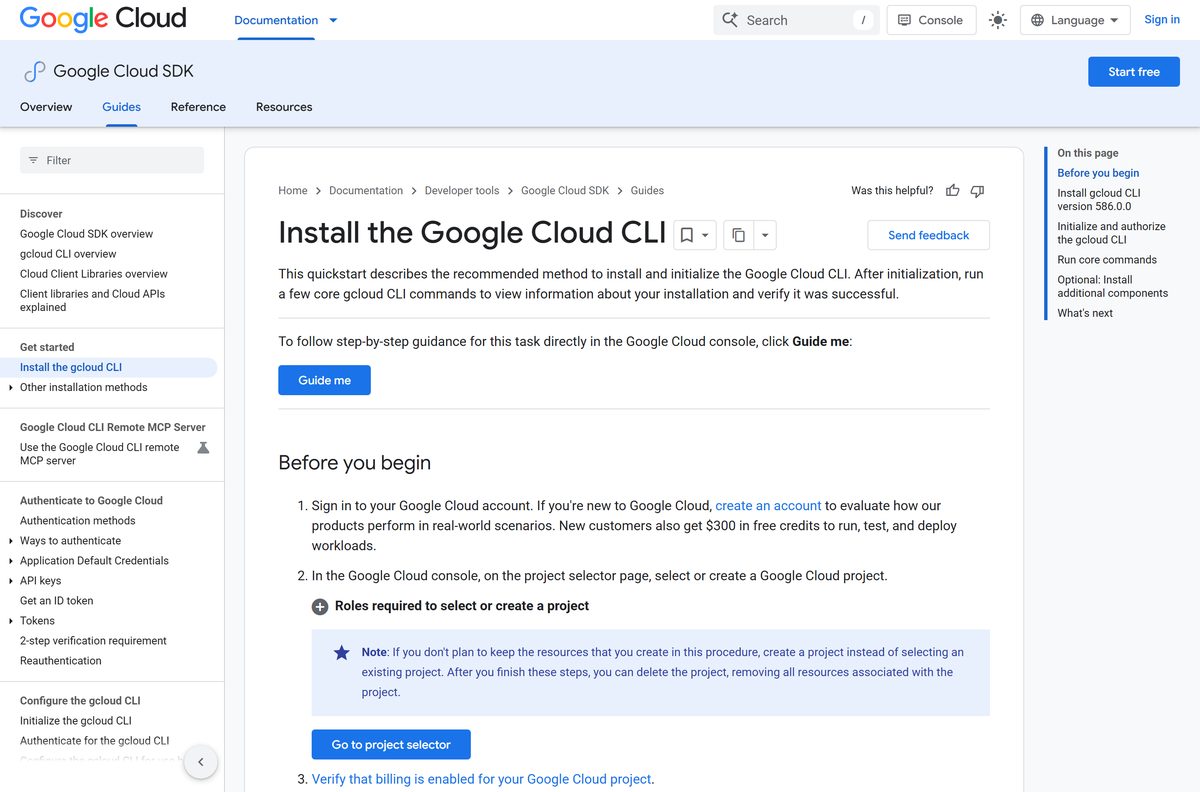Open Use the Google Cloud CLI remote MCP server
Viewport: 1200px width, 792px height.
coord(100,454)
